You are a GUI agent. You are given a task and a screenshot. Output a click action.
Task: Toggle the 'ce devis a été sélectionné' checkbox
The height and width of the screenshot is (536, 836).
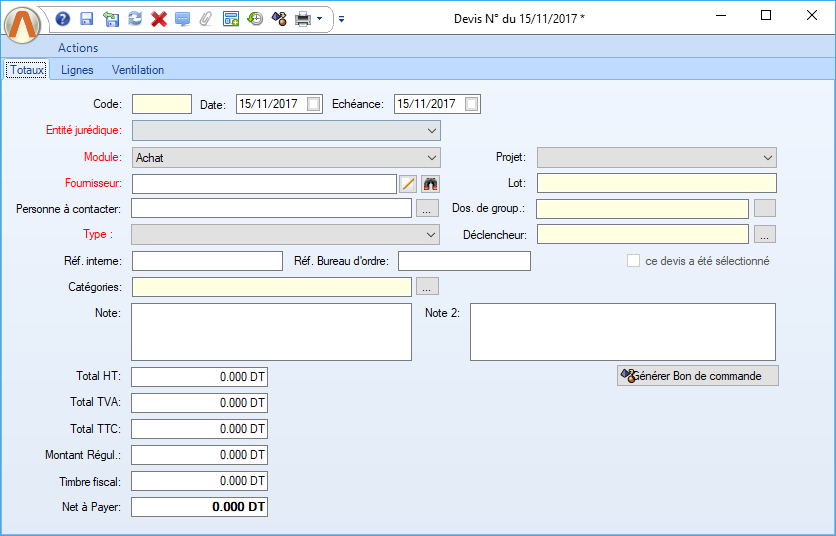(x=633, y=261)
